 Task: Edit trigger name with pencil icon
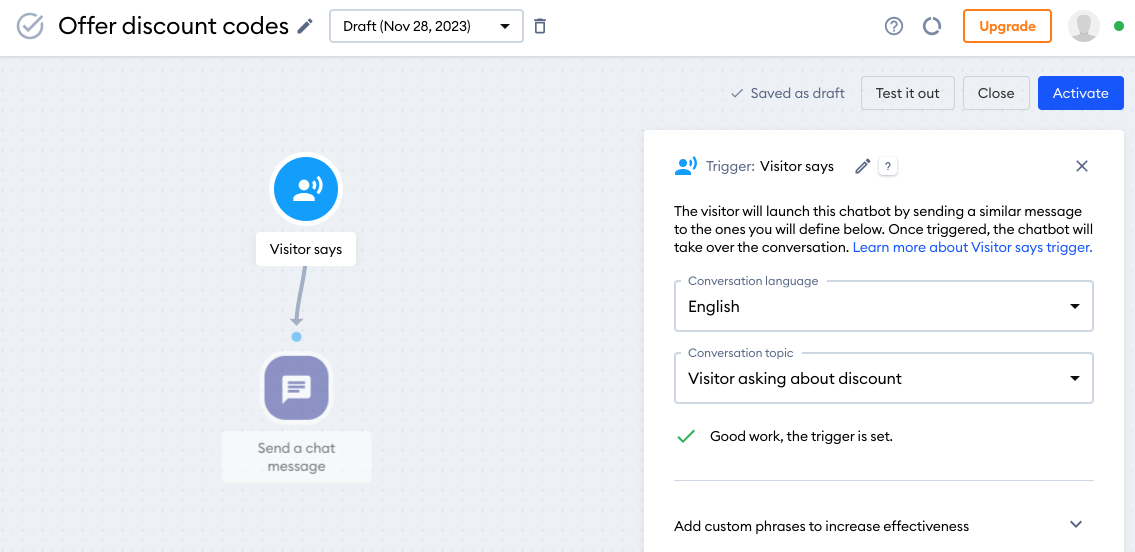(863, 167)
